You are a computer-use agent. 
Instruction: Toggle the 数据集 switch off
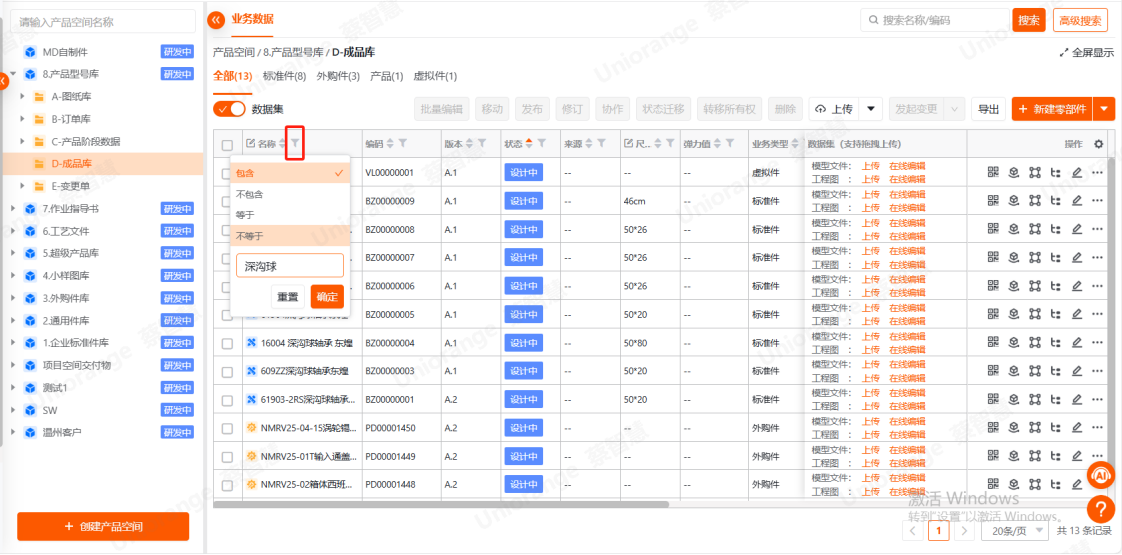point(229,109)
